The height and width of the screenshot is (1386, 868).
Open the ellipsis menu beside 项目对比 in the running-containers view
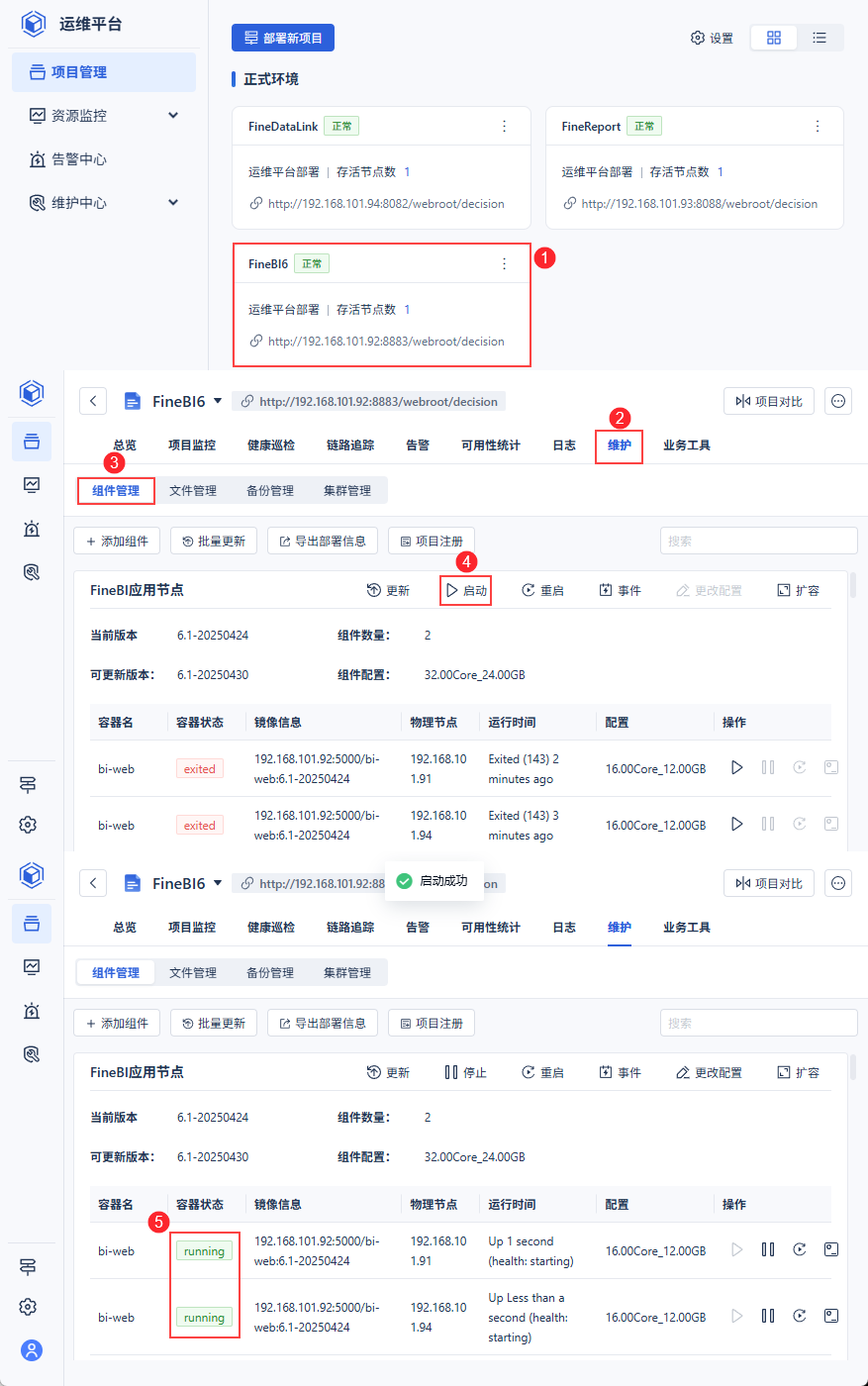coord(838,883)
